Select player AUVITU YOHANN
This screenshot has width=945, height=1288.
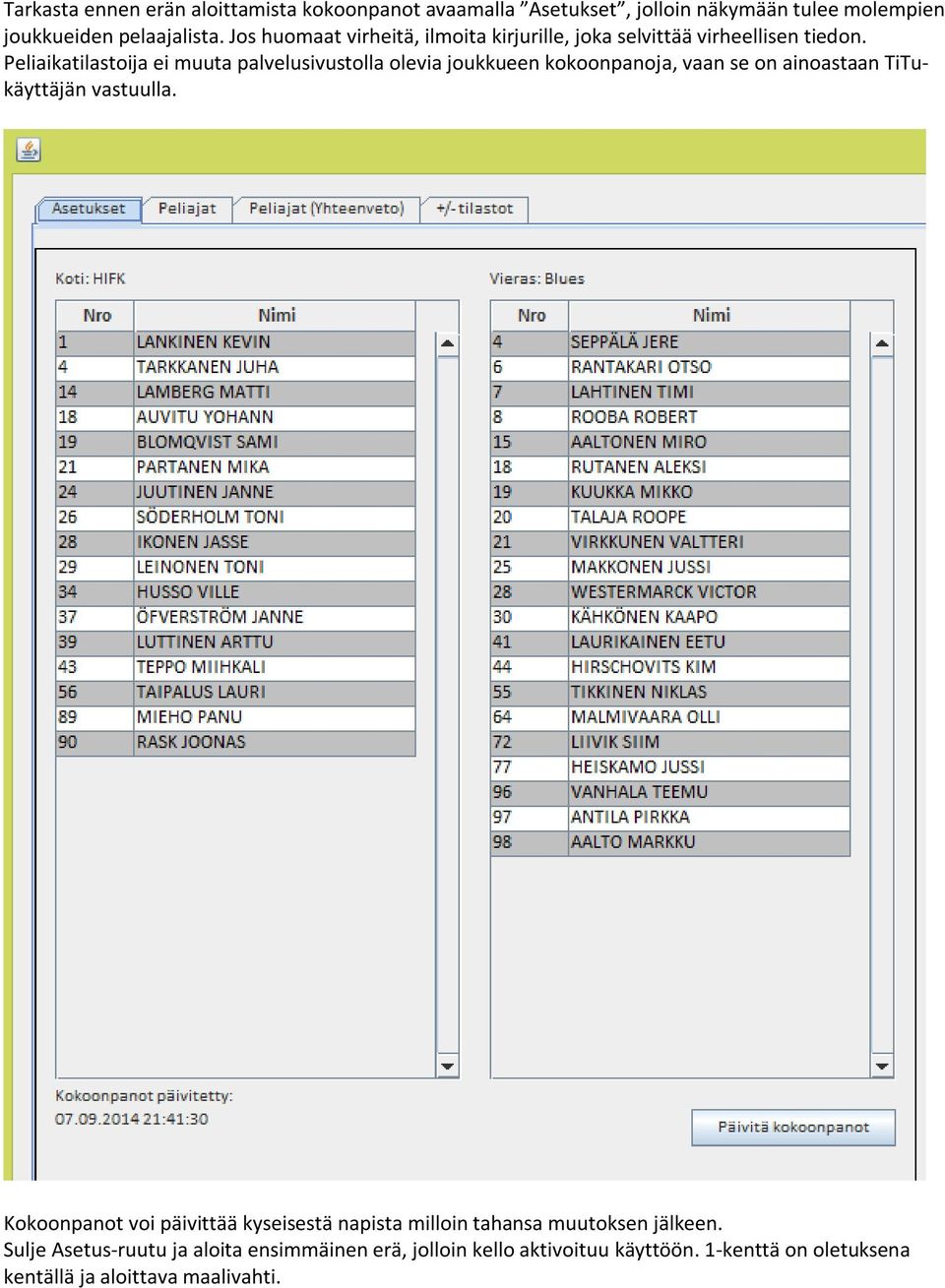(236, 417)
